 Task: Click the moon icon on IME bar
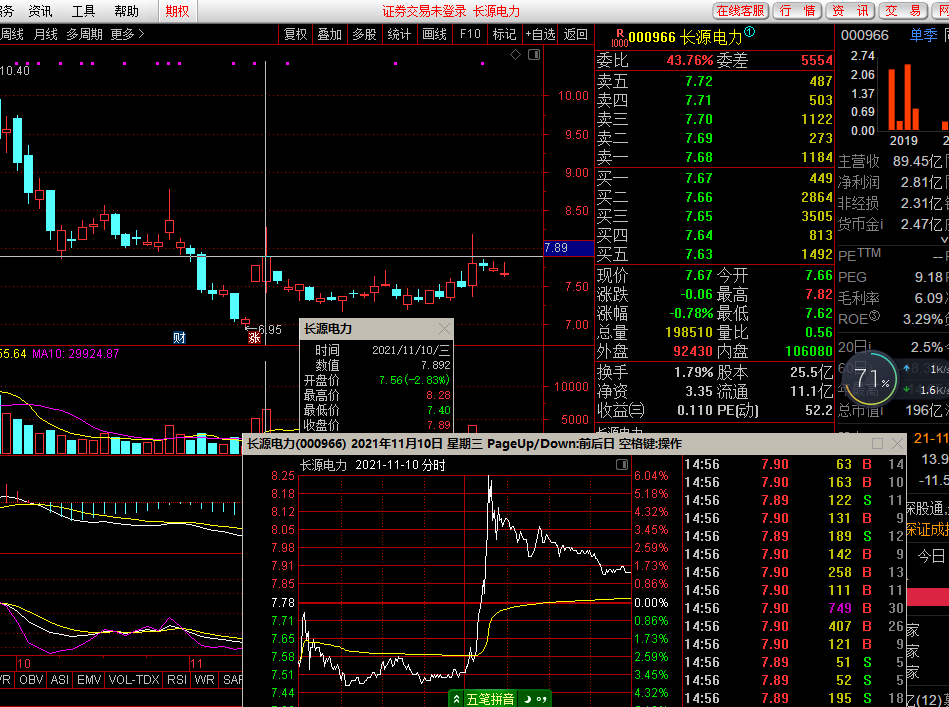[x=528, y=699]
